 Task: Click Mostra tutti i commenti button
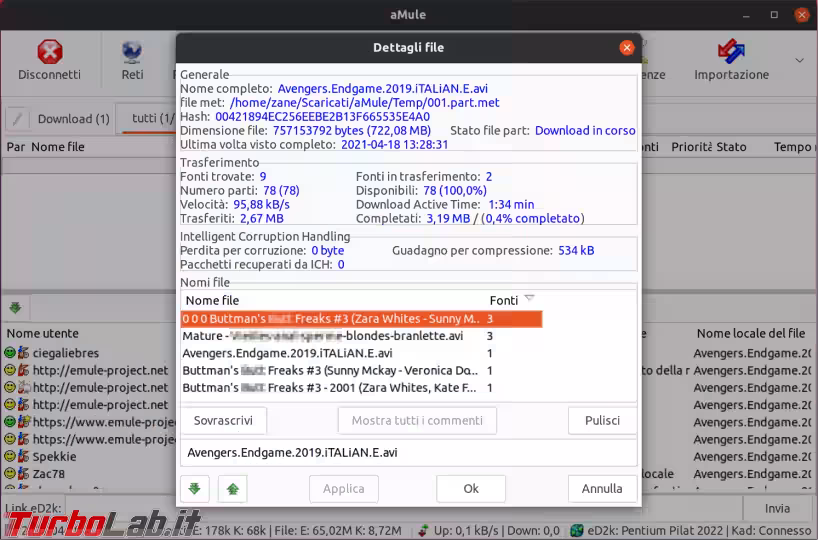tap(417, 421)
